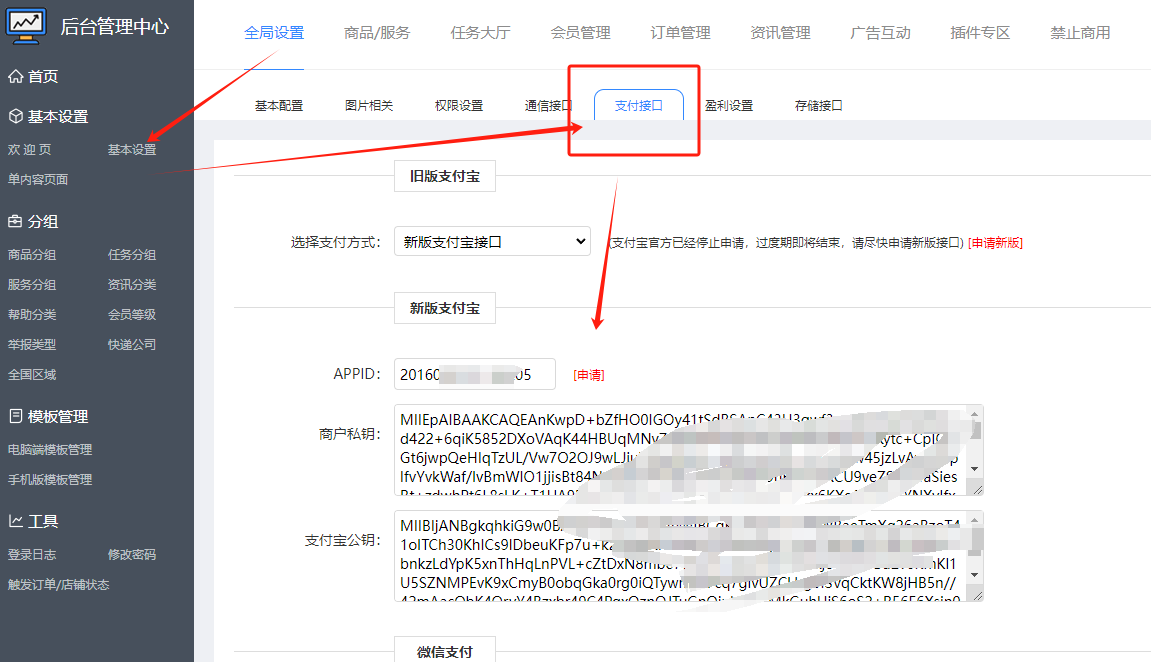Click inside the 支付宝公钥 text area

(x=689, y=556)
